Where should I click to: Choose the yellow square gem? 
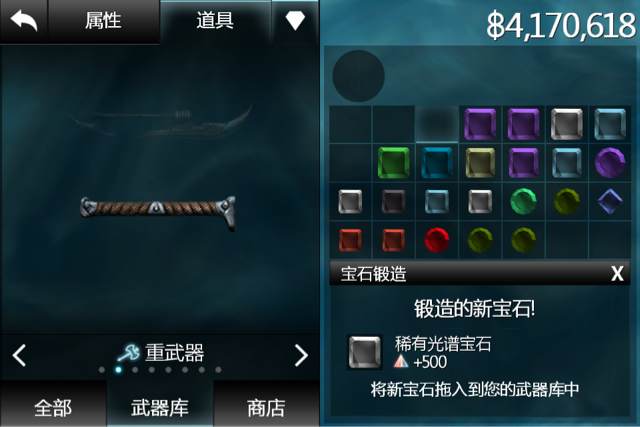(480, 163)
